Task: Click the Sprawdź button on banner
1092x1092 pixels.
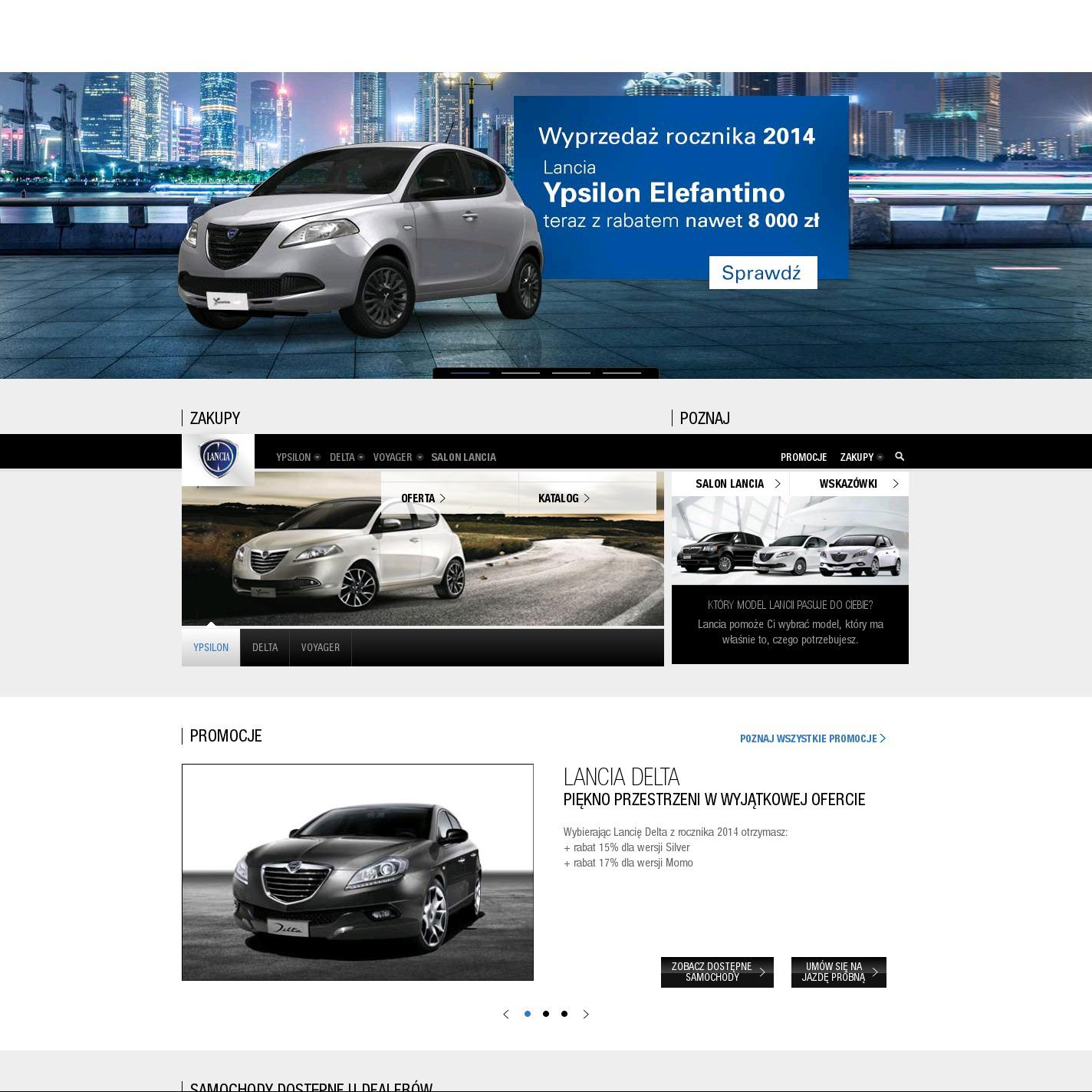Action: click(762, 273)
